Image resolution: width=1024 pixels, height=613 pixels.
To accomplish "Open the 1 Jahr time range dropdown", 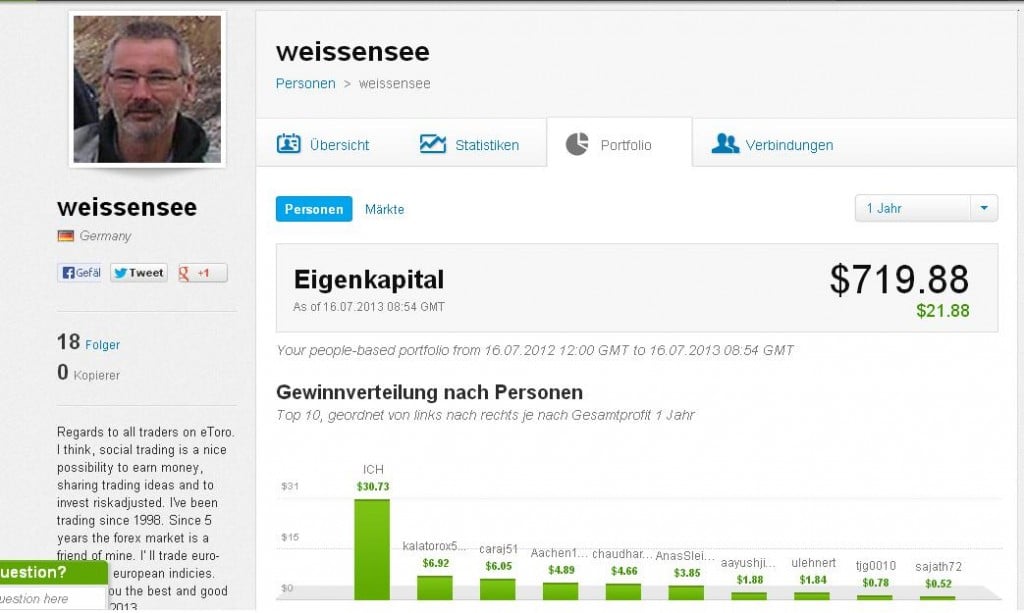I will [x=912, y=208].
